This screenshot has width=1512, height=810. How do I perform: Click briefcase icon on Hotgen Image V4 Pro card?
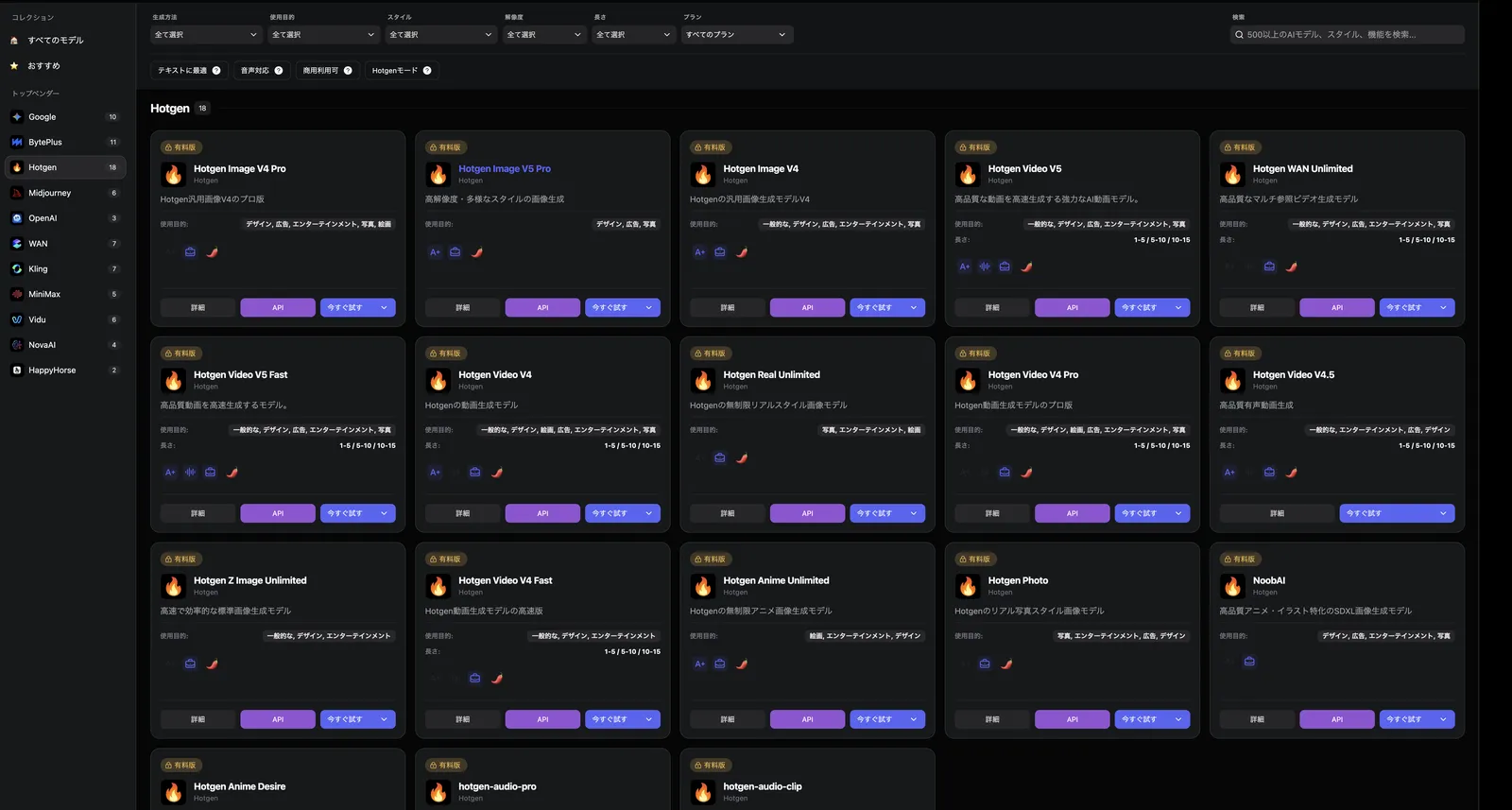tap(190, 252)
